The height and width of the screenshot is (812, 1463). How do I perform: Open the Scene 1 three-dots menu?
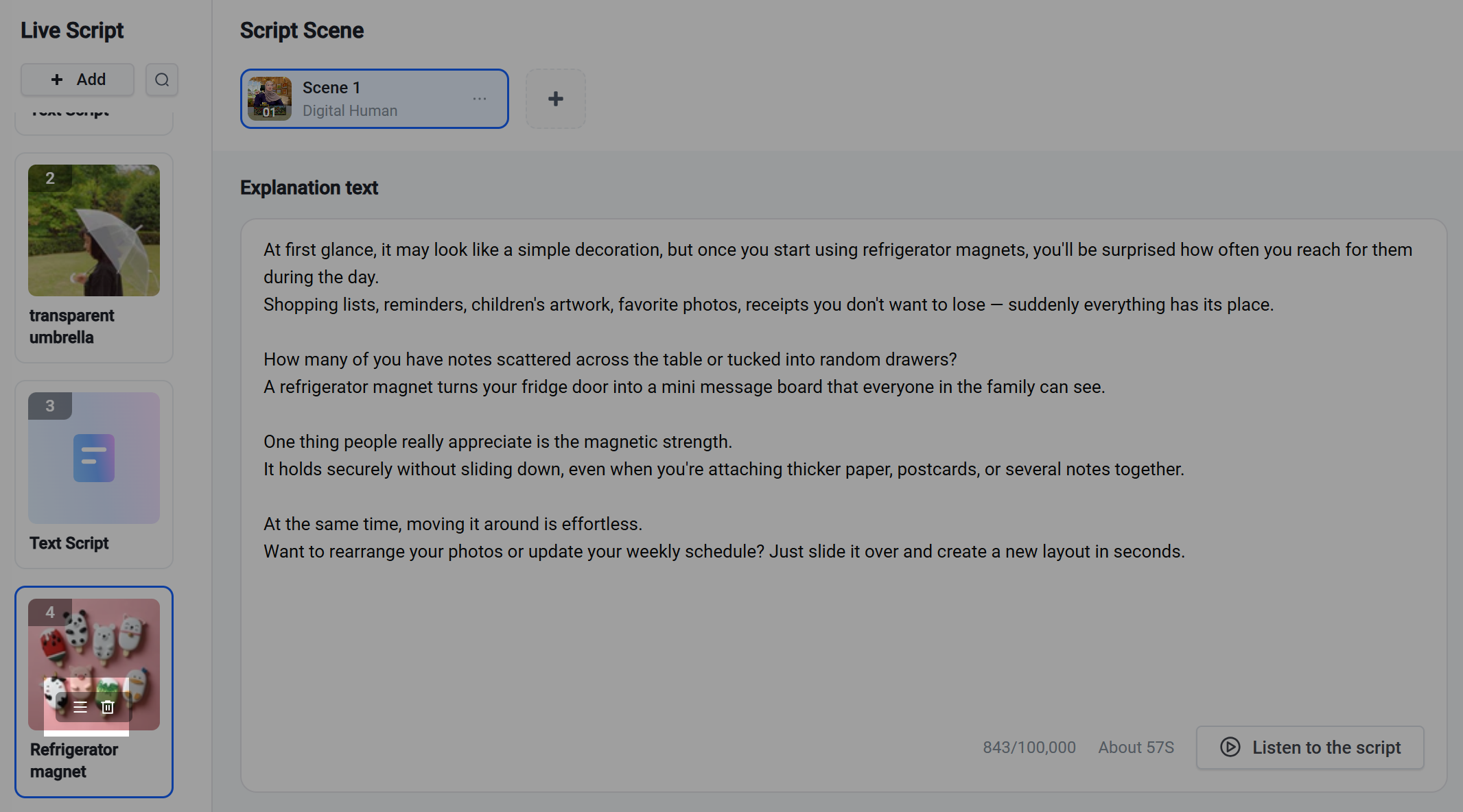click(x=480, y=99)
